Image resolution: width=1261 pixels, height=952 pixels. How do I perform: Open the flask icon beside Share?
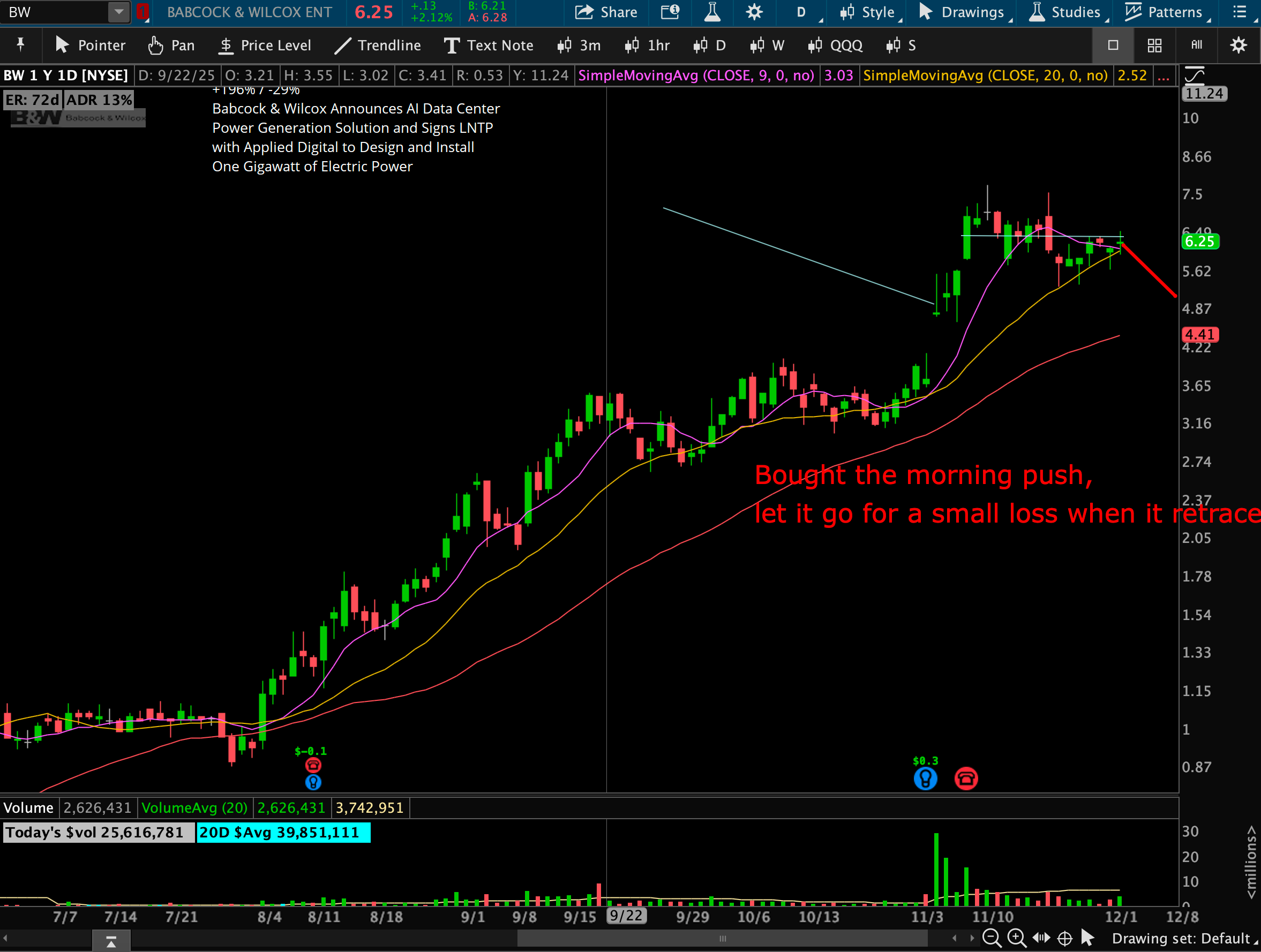click(712, 12)
